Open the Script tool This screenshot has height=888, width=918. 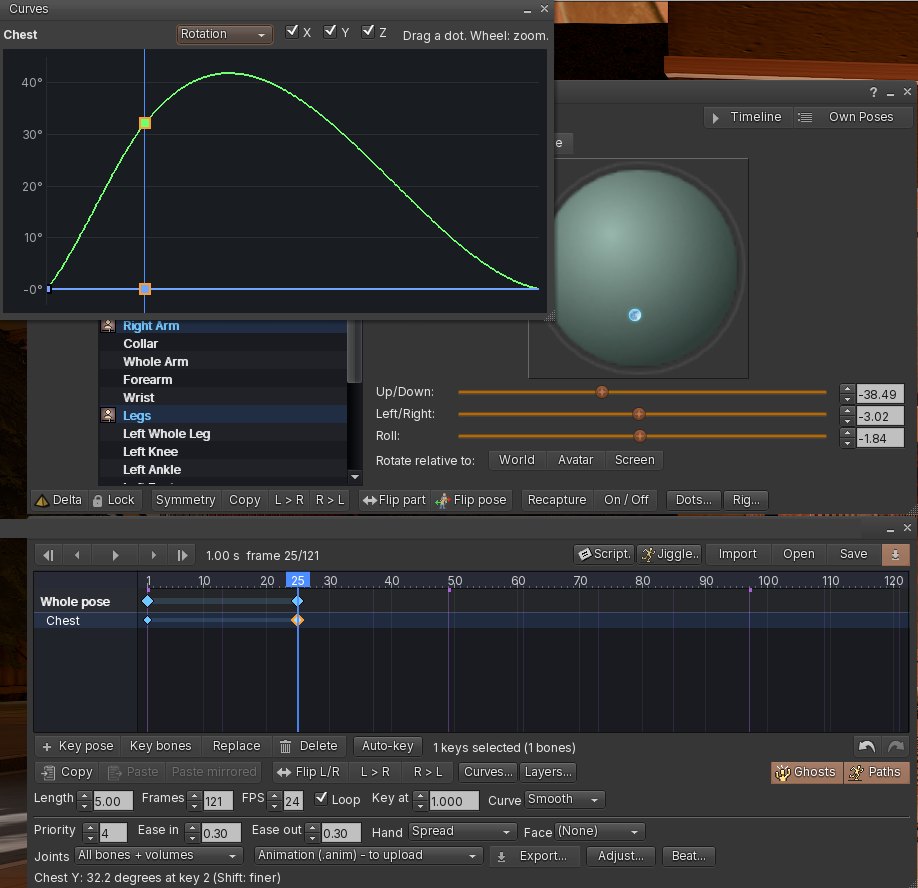coord(604,554)
